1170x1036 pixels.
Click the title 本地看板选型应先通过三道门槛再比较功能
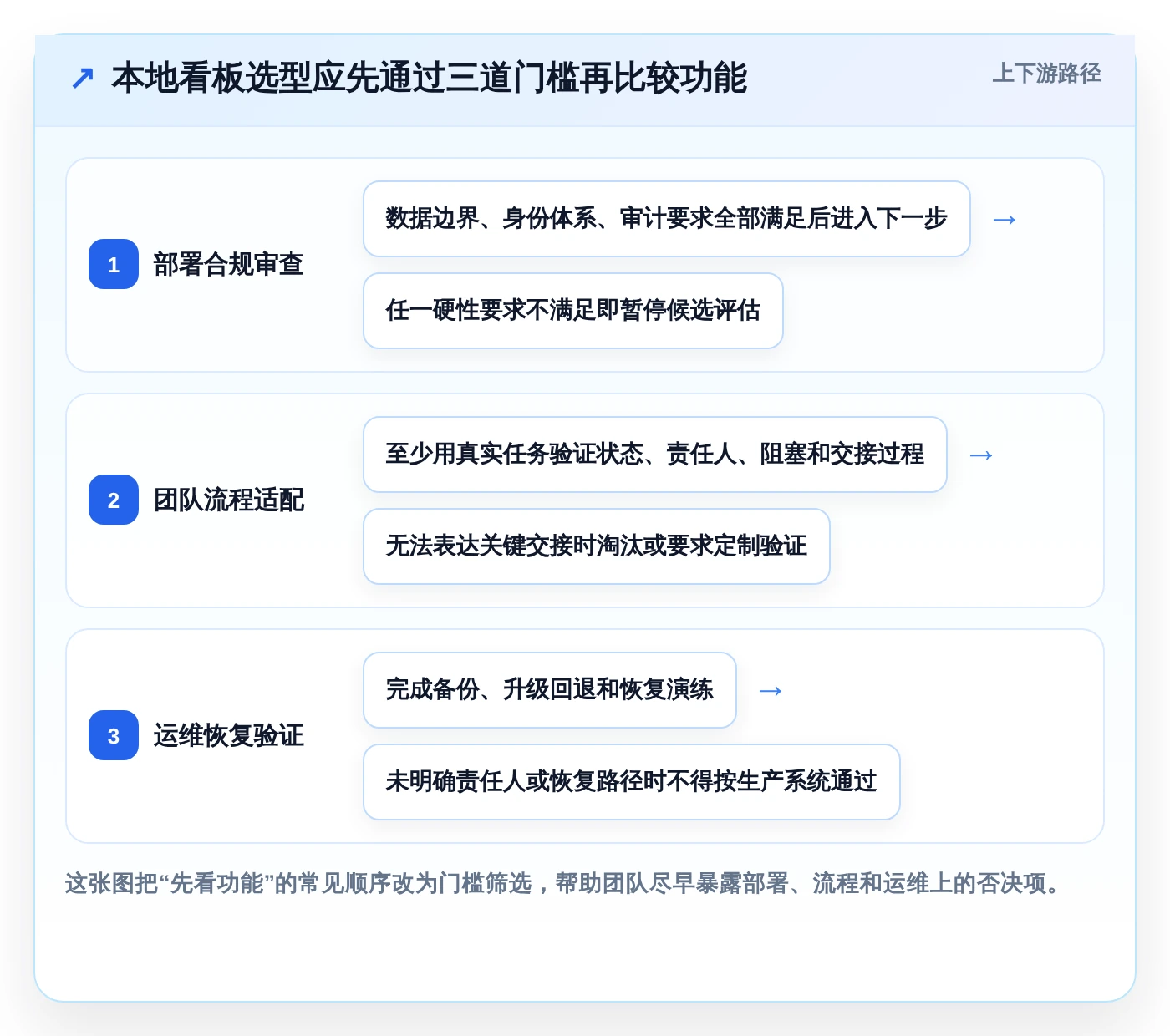(429, 78)
